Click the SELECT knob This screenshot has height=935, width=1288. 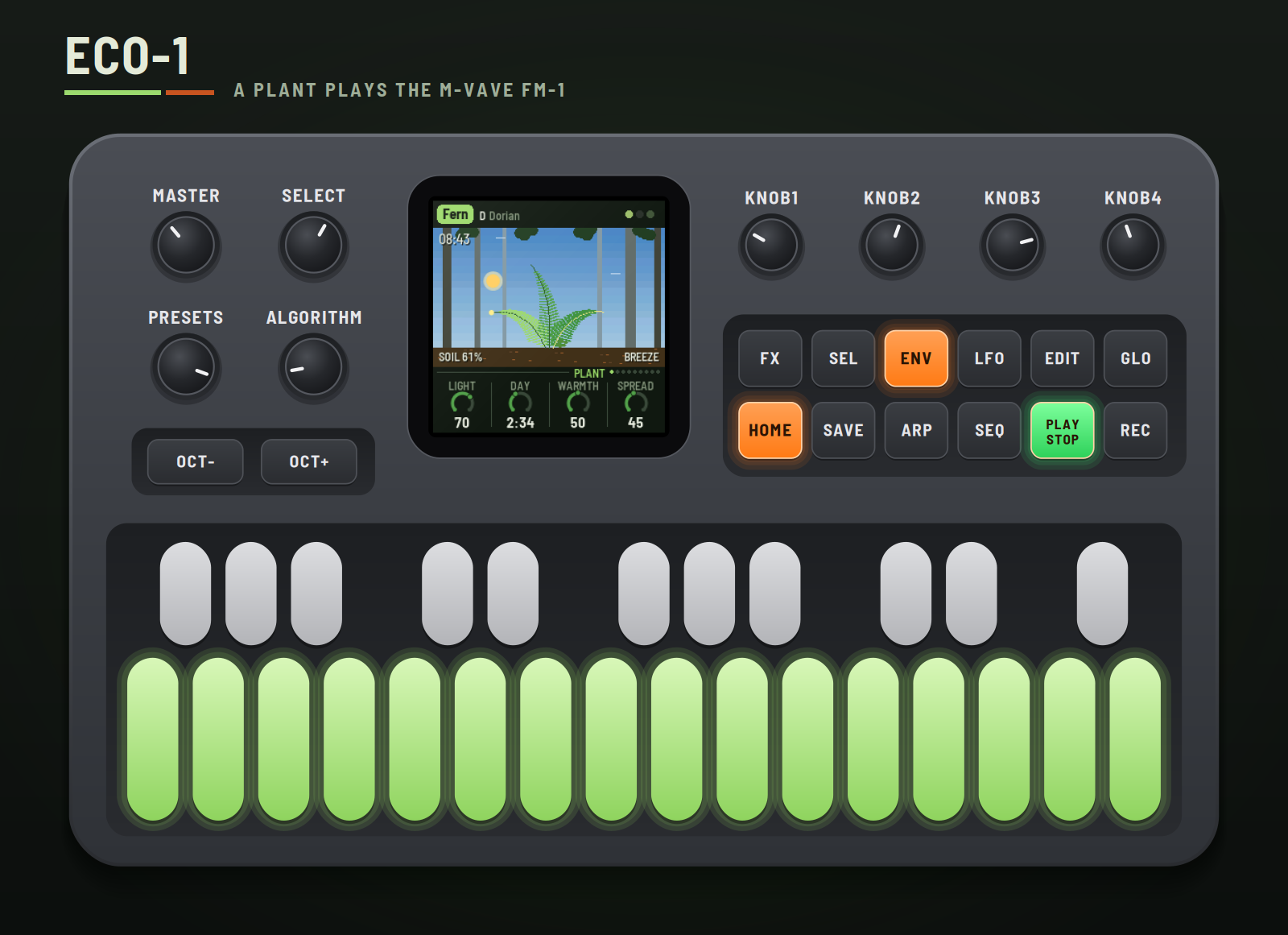click(x=313, y=246)
